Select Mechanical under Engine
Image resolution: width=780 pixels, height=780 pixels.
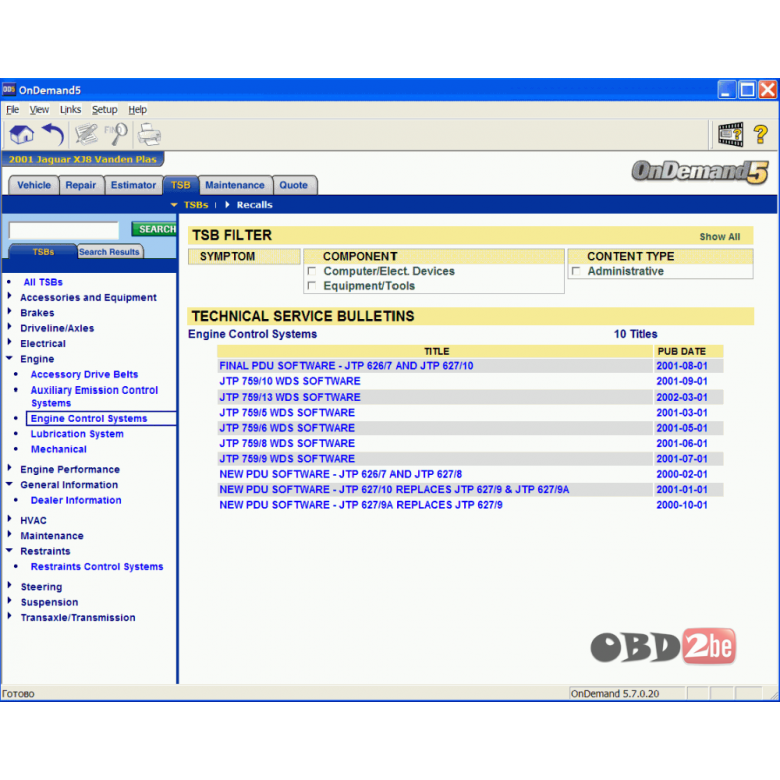pos(59,449)
